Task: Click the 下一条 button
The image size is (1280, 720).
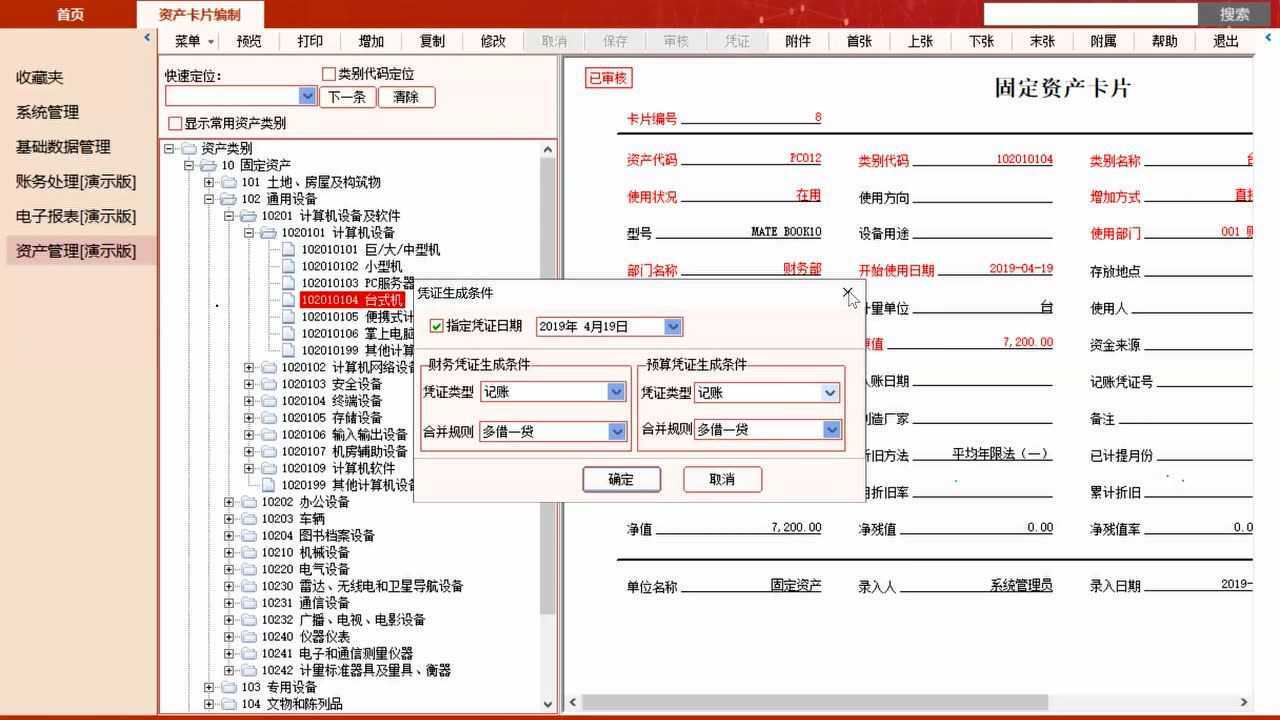Action: point(346,97)
